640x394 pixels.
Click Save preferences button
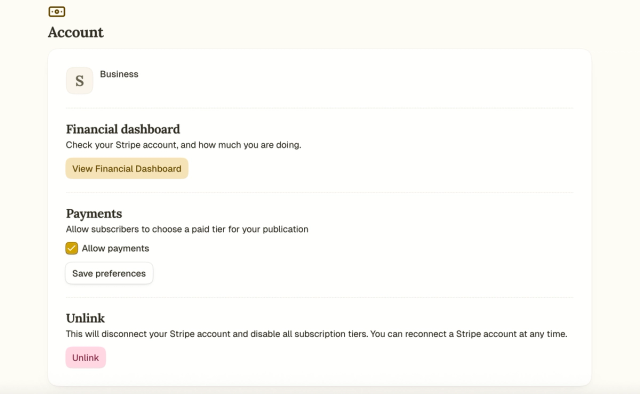coord(109,273)
